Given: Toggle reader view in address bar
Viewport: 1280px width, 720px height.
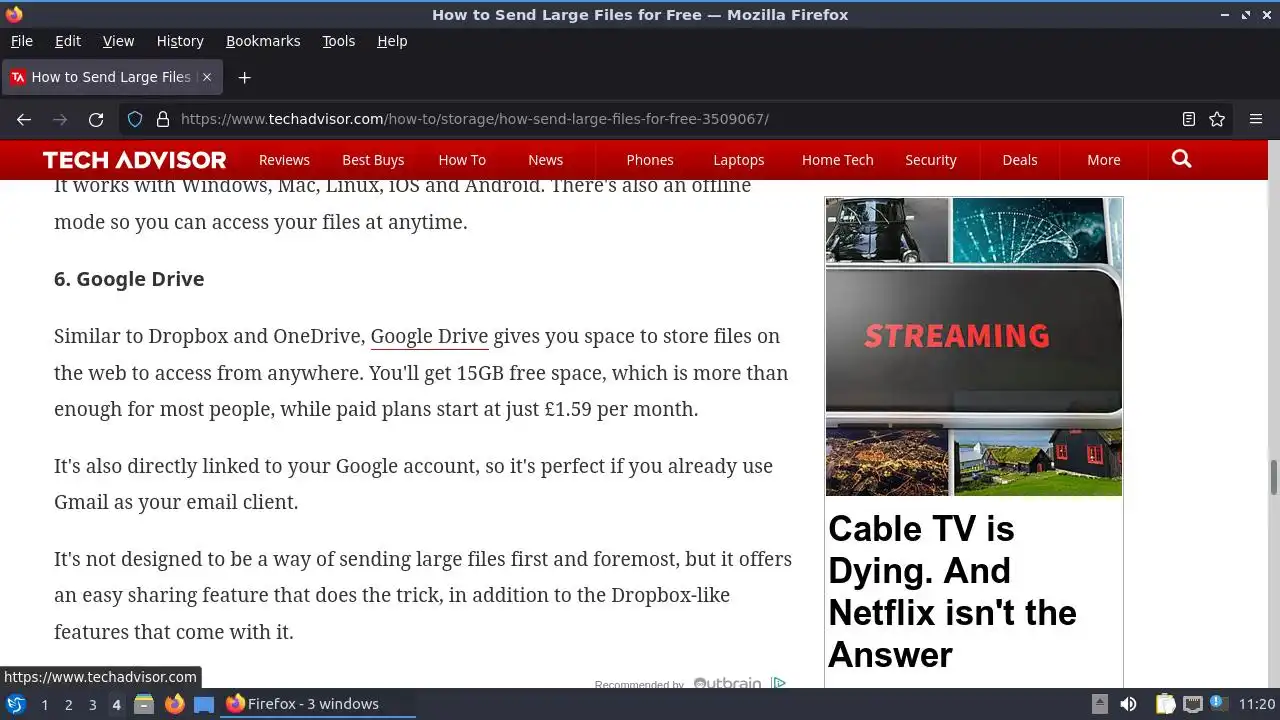Looking at the screenshot, I should (1189, 119).
